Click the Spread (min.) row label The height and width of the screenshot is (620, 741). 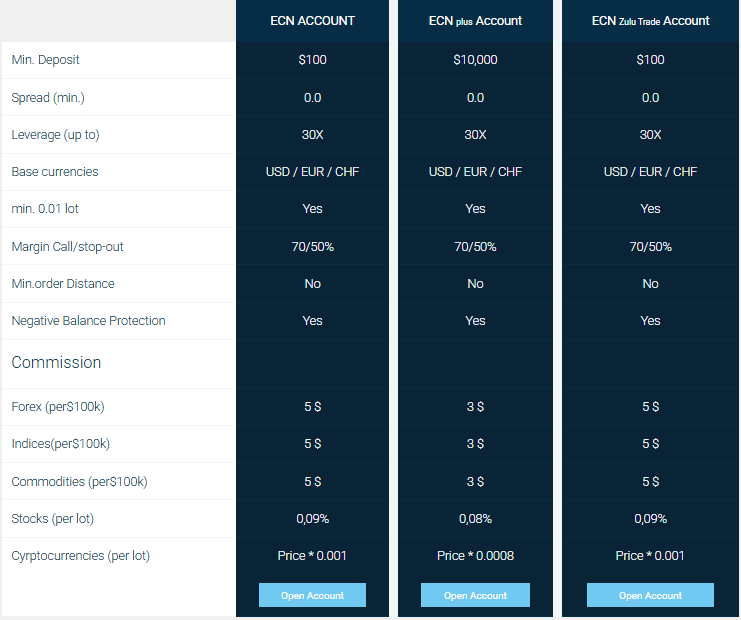(48, 97)
